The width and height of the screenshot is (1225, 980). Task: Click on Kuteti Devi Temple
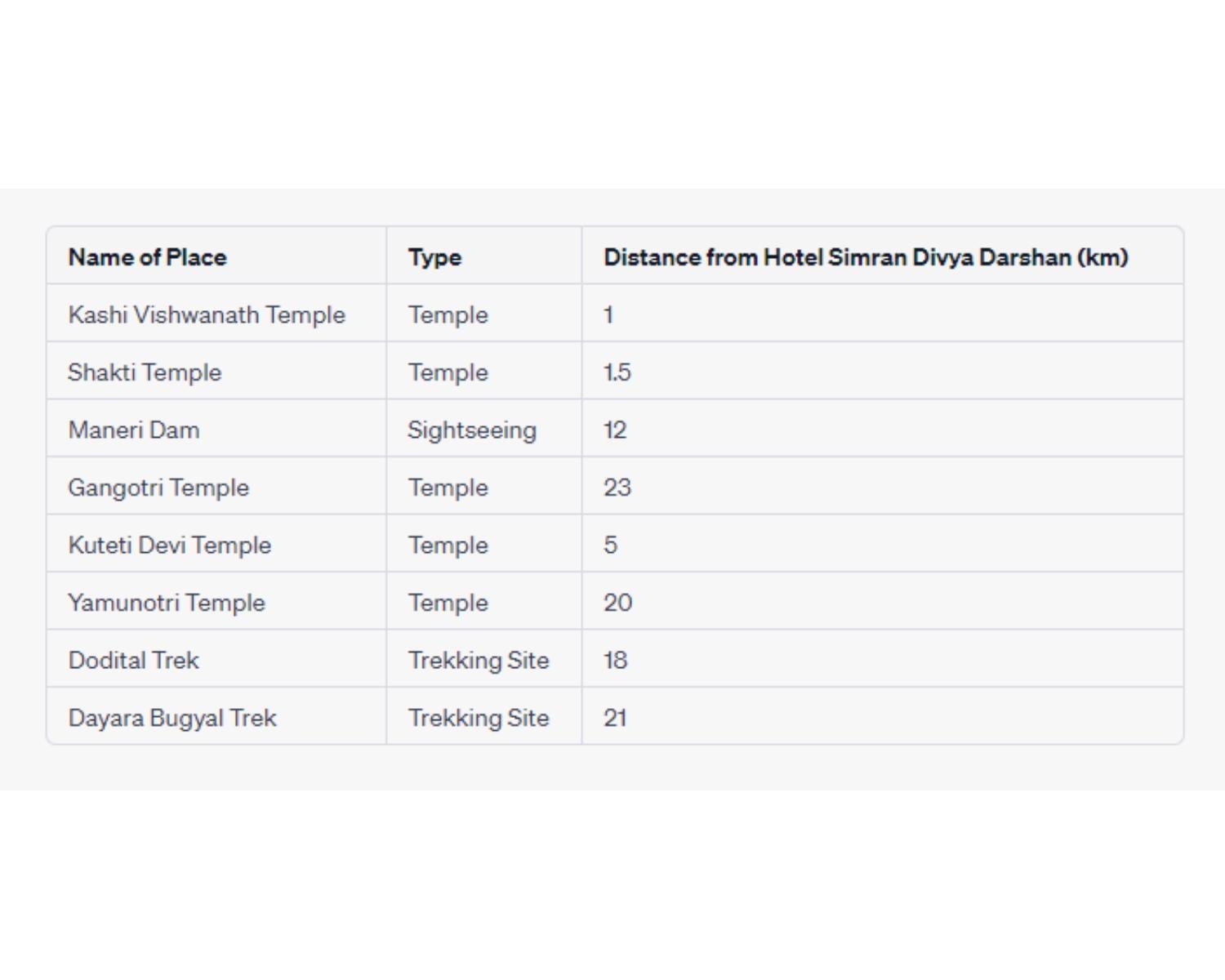tap(170, 545)
